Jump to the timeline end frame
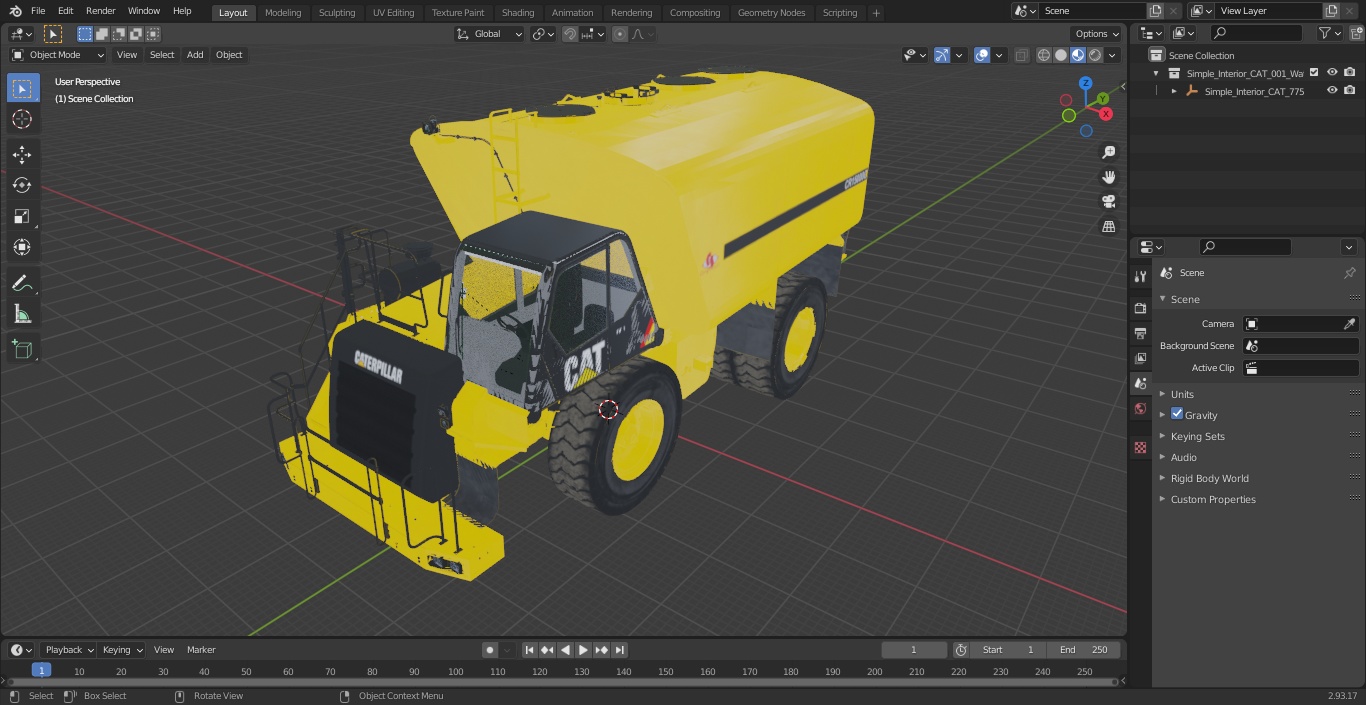Screen dimensions: 1366x705 coord(619,650)
